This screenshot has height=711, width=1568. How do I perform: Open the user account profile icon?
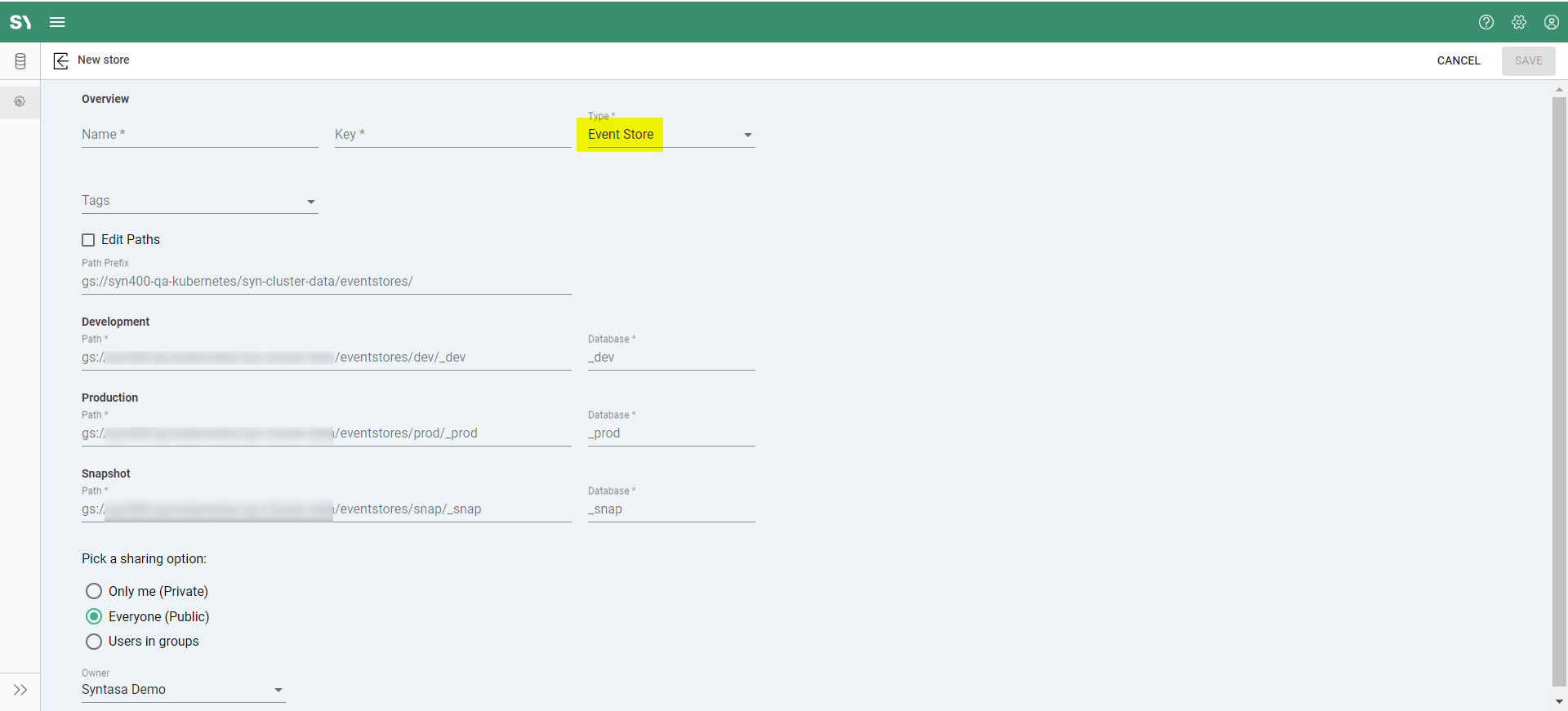(1552, 22)
